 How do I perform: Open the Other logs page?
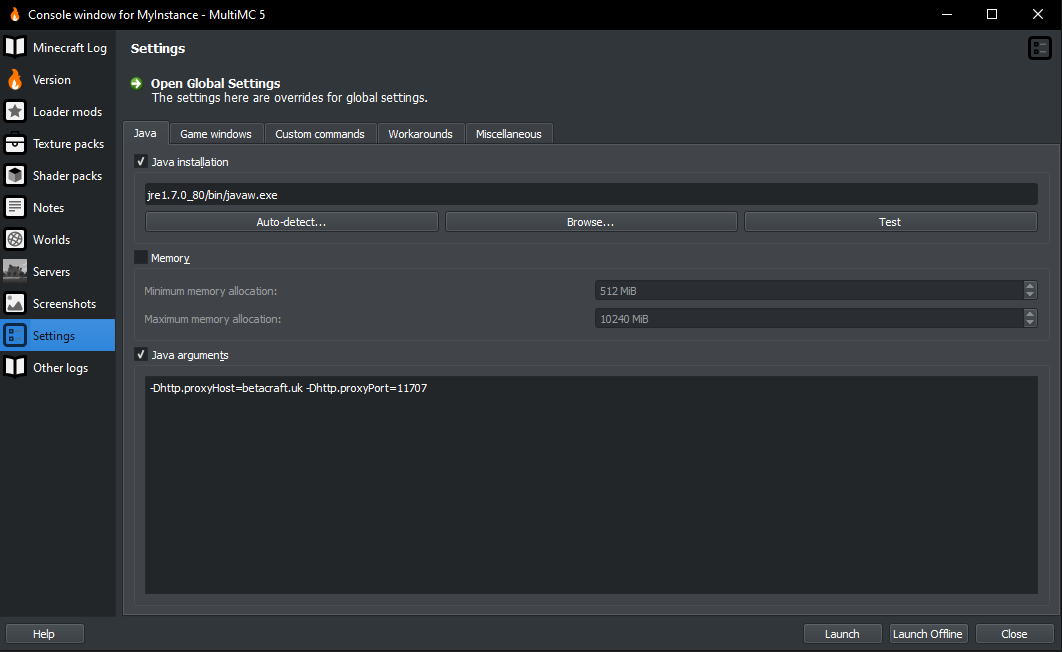58,367
